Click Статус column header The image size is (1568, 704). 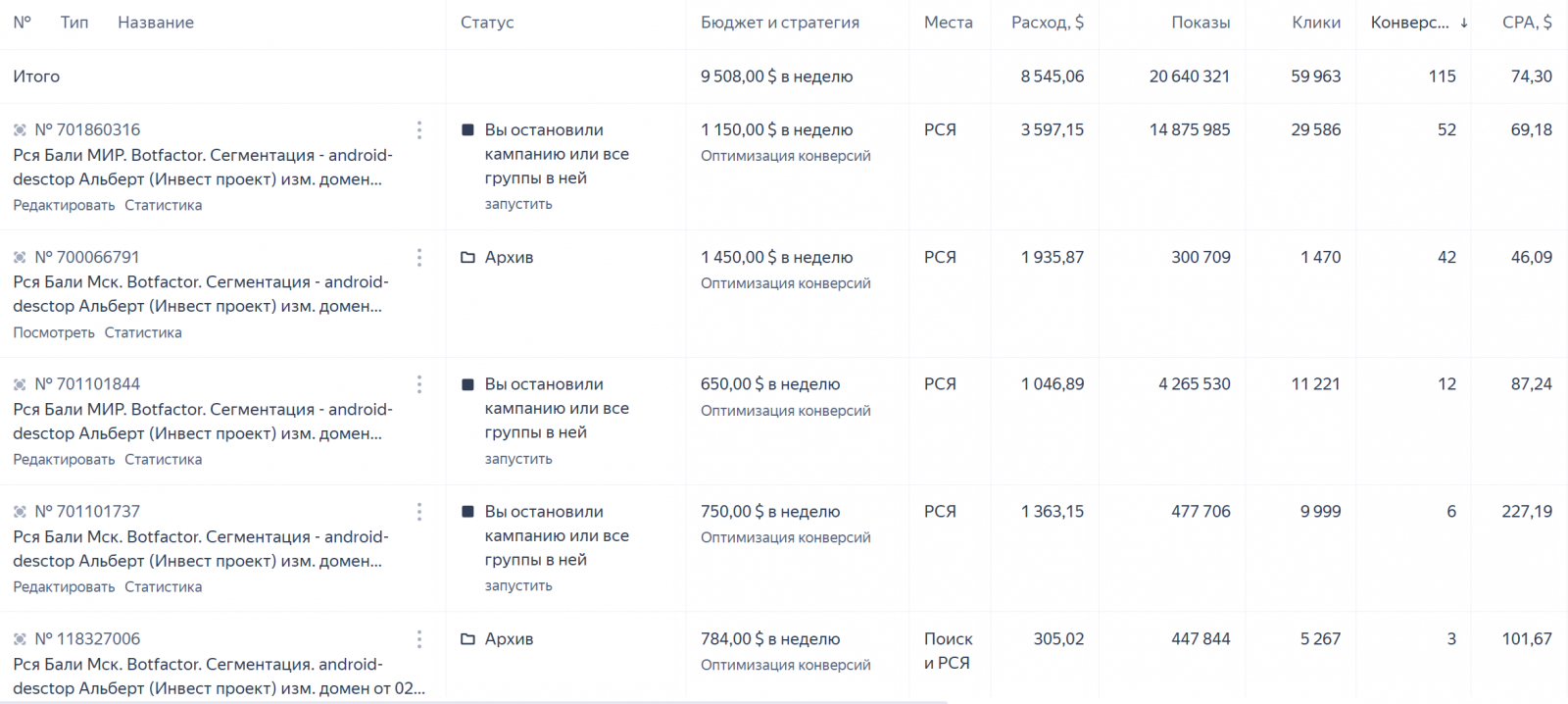click(x=487, y=23)
